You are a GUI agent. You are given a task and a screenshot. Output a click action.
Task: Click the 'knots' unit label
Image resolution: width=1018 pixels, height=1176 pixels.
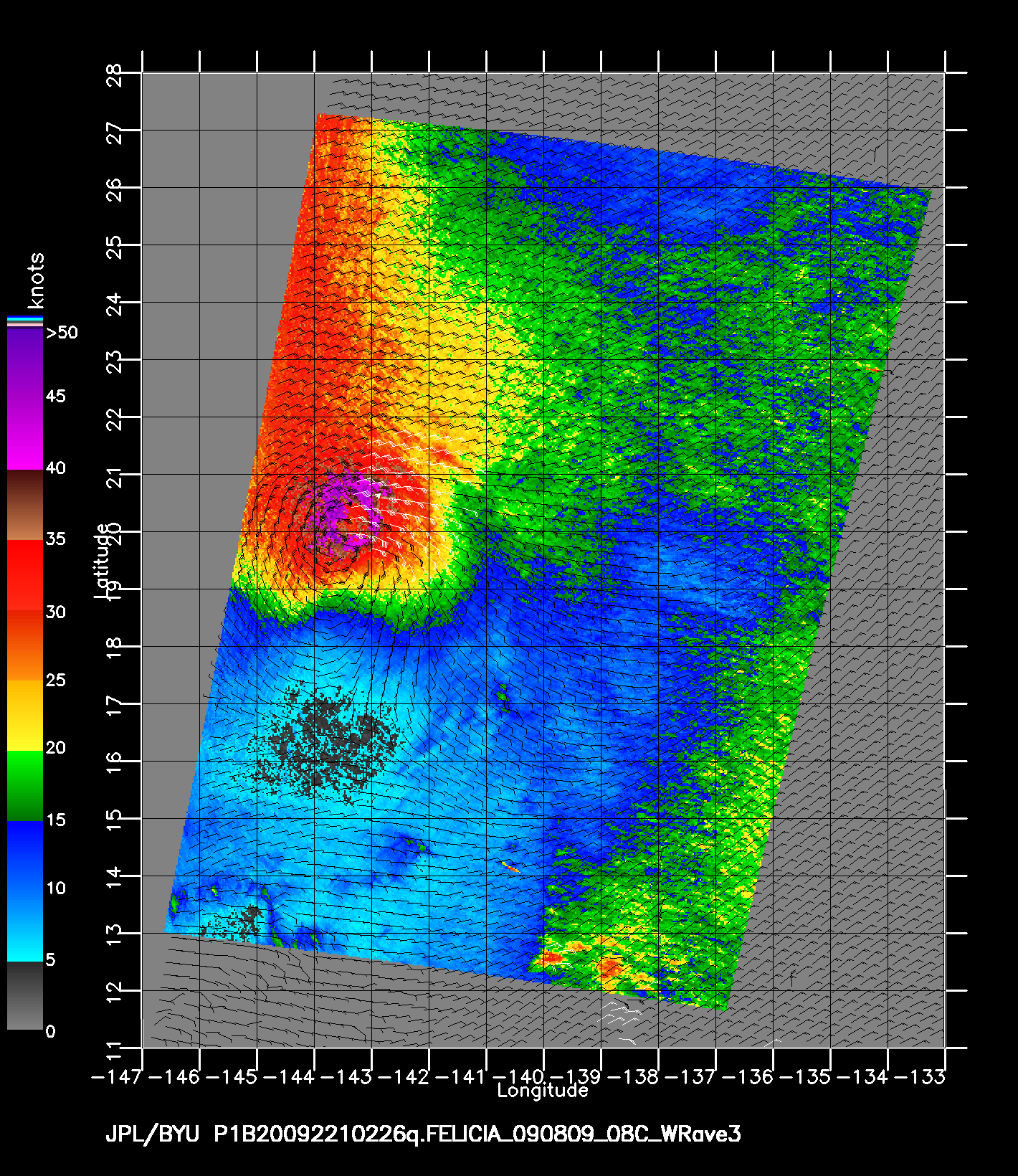pos(36,280)
